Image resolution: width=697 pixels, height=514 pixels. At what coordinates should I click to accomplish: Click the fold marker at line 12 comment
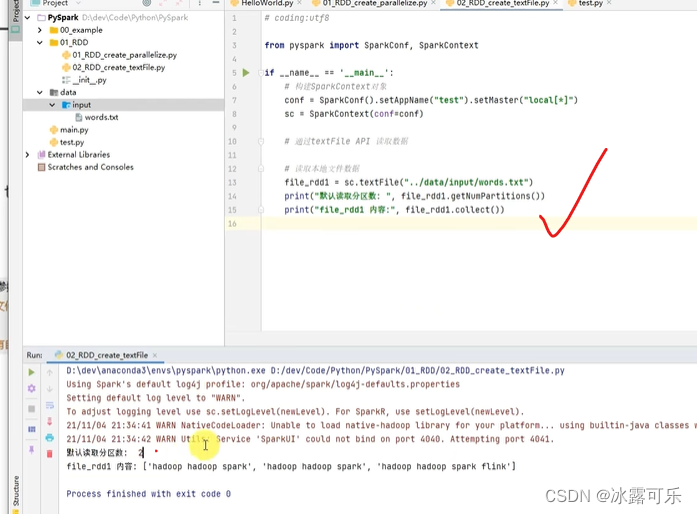(x=261, y=169)
